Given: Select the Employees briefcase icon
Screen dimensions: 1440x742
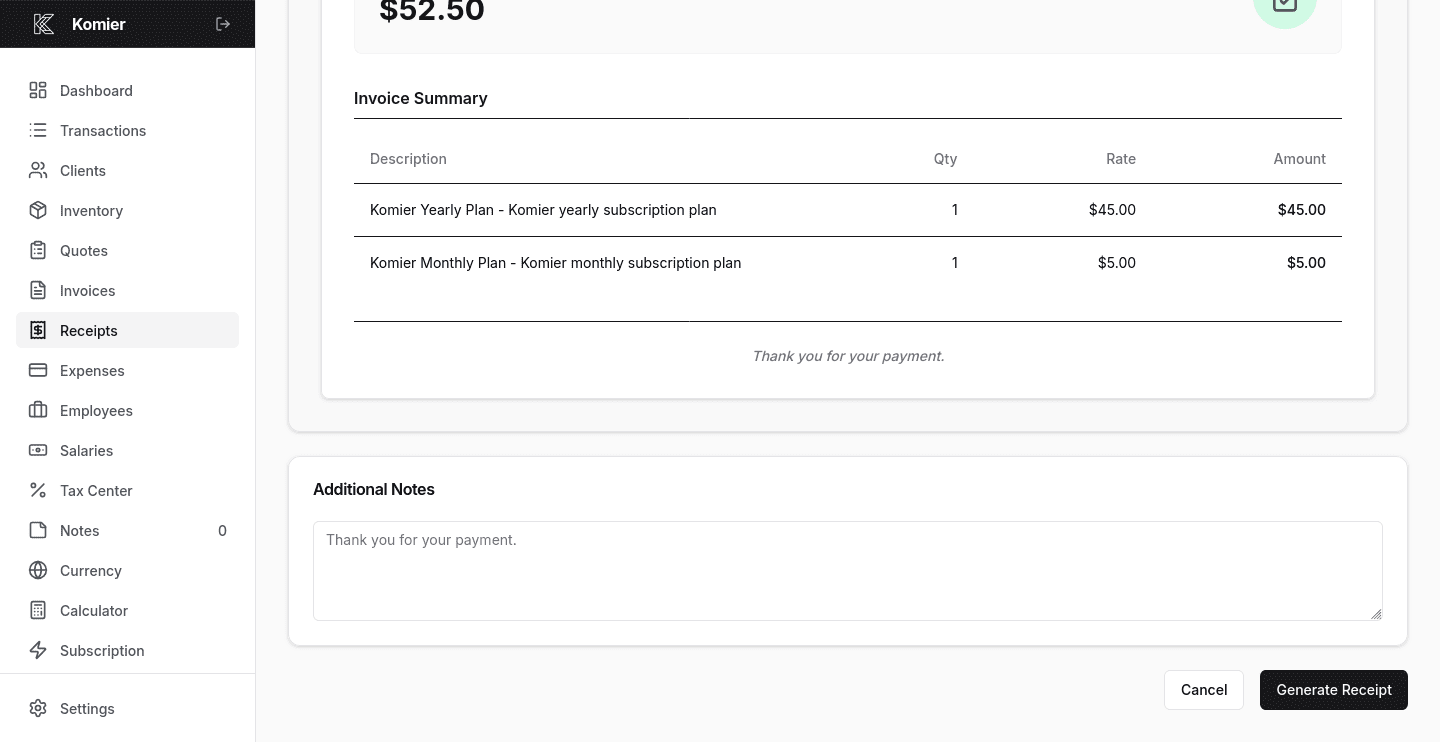Looking at the screenshot, I should (38, 410).
